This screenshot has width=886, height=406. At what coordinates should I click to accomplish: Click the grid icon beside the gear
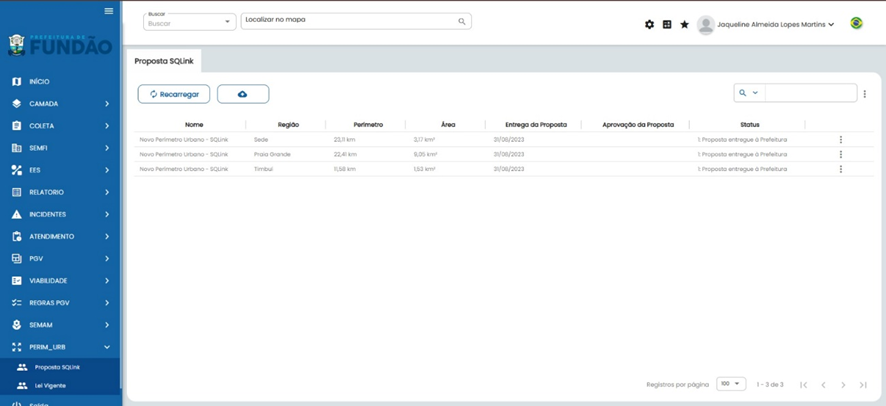tap(667, 24)
